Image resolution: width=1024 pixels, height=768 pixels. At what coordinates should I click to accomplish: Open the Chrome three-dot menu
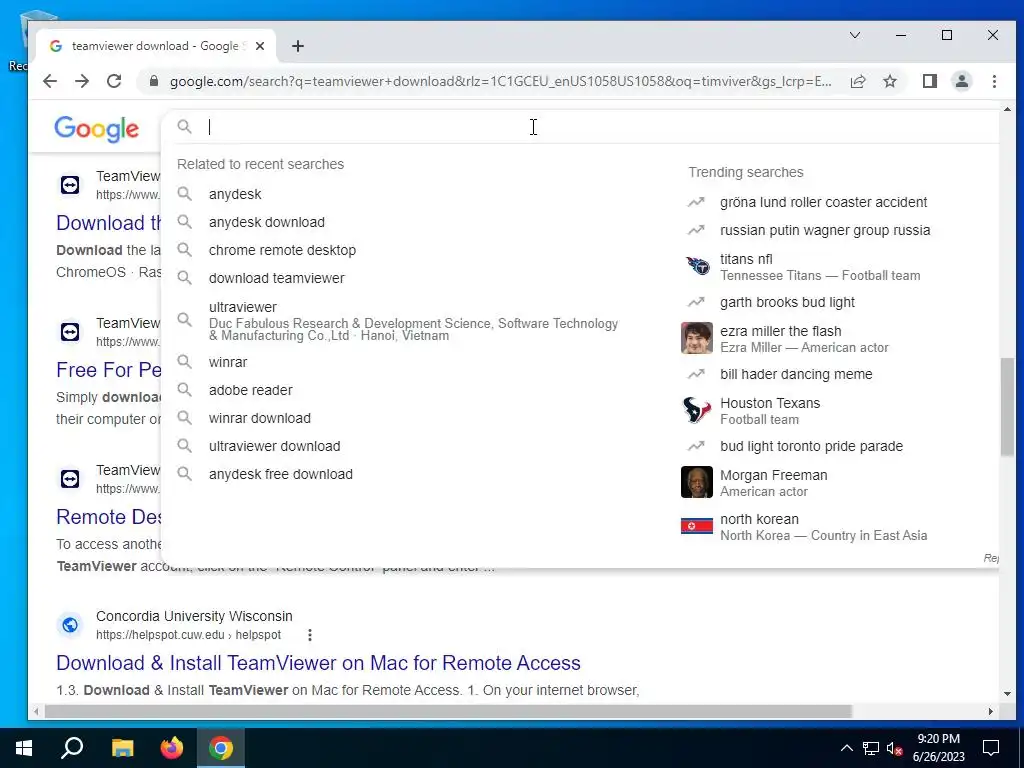994,81
